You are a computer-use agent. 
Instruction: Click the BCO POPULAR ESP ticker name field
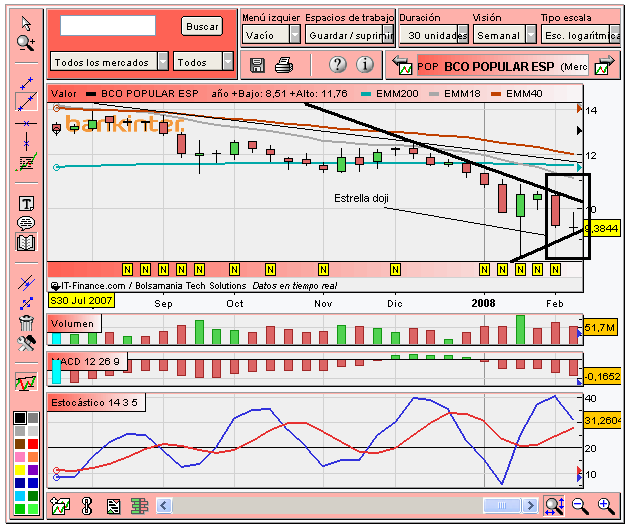pyautogui.click(x=503, y=66)
